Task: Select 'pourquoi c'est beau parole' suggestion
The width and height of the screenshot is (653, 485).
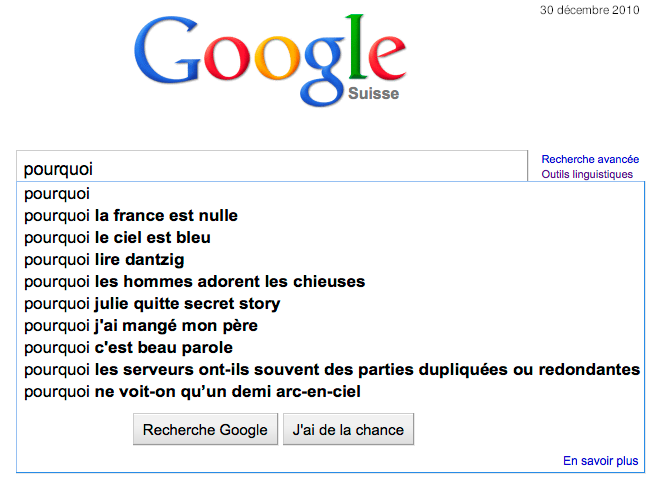Action: pos(128,347)
